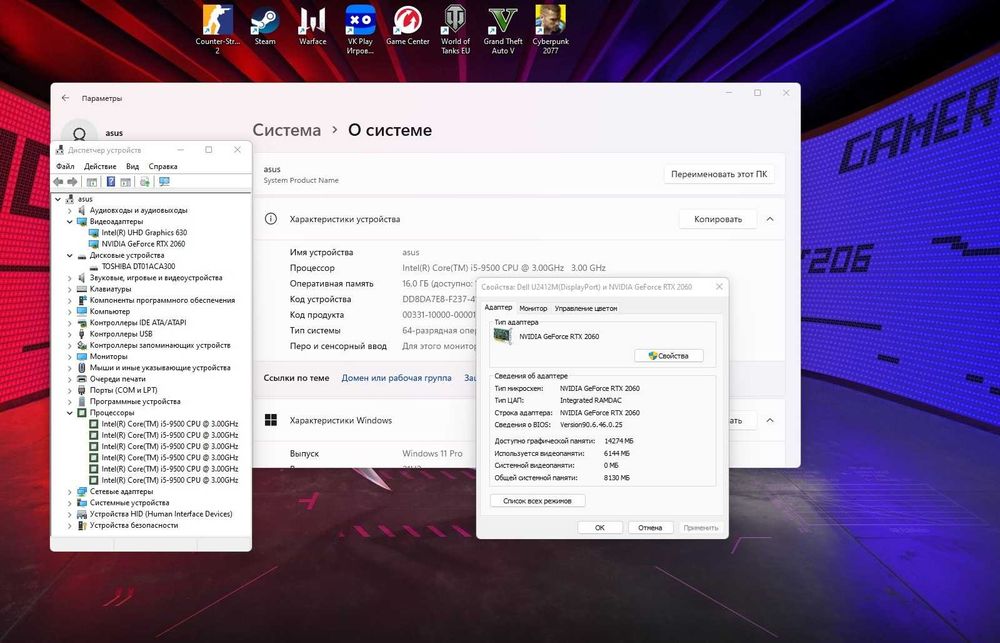Select Intel(R) UHD Graphics 630 device

(144, 233)
